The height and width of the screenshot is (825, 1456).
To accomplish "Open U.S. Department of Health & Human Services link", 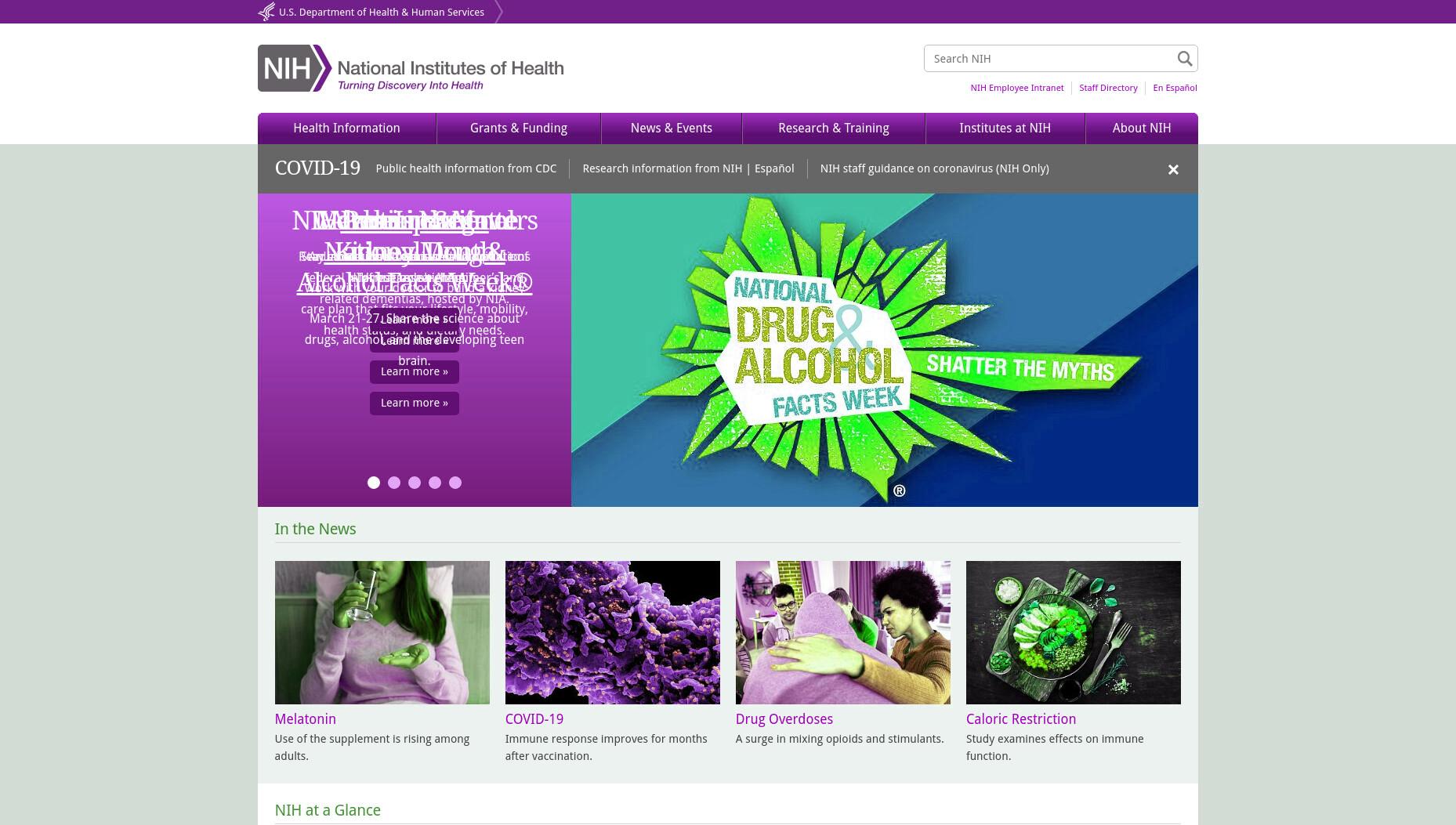I will point(382,12).
